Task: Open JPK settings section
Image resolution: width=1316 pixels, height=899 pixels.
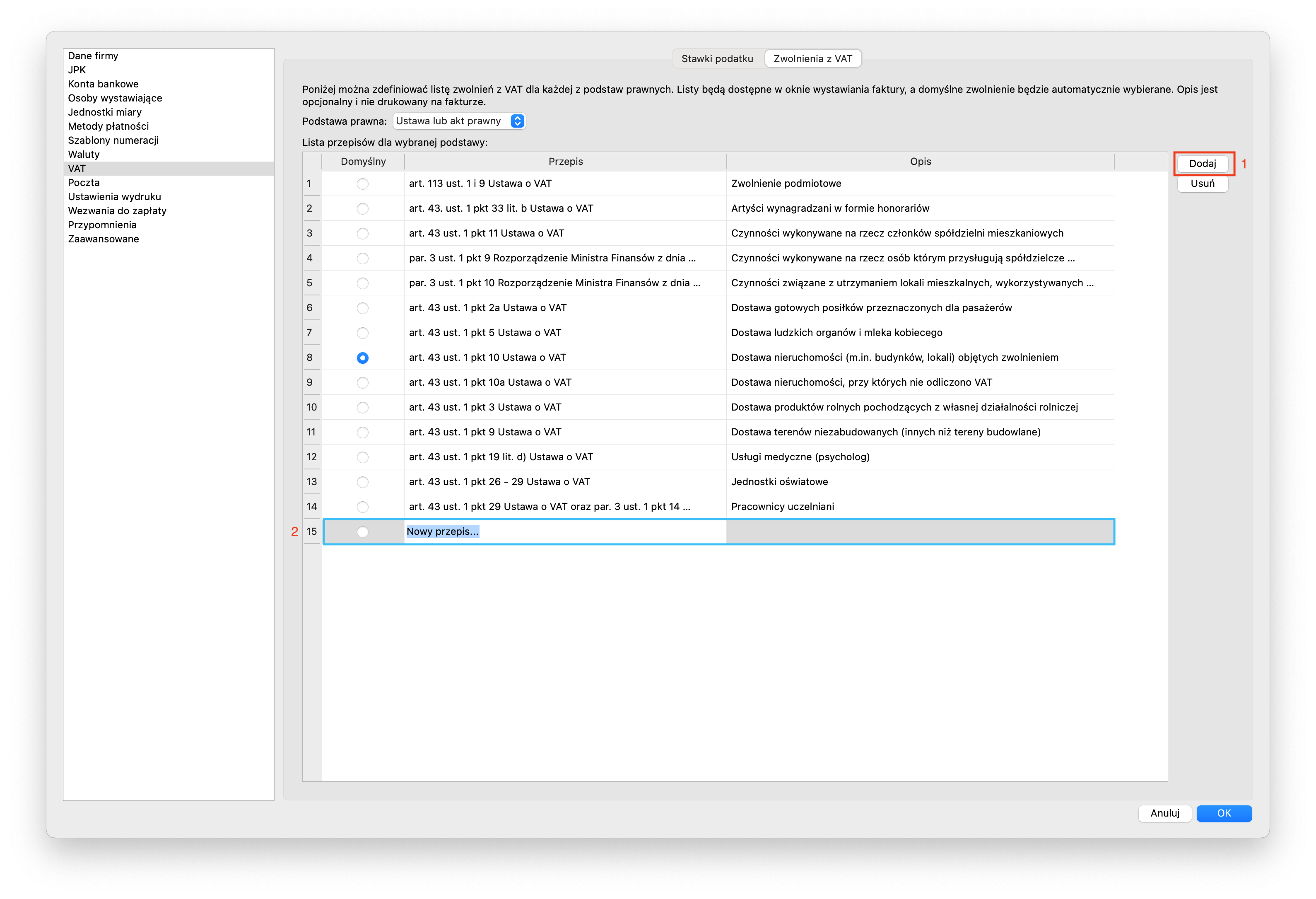Action: (x=169, y=70)
